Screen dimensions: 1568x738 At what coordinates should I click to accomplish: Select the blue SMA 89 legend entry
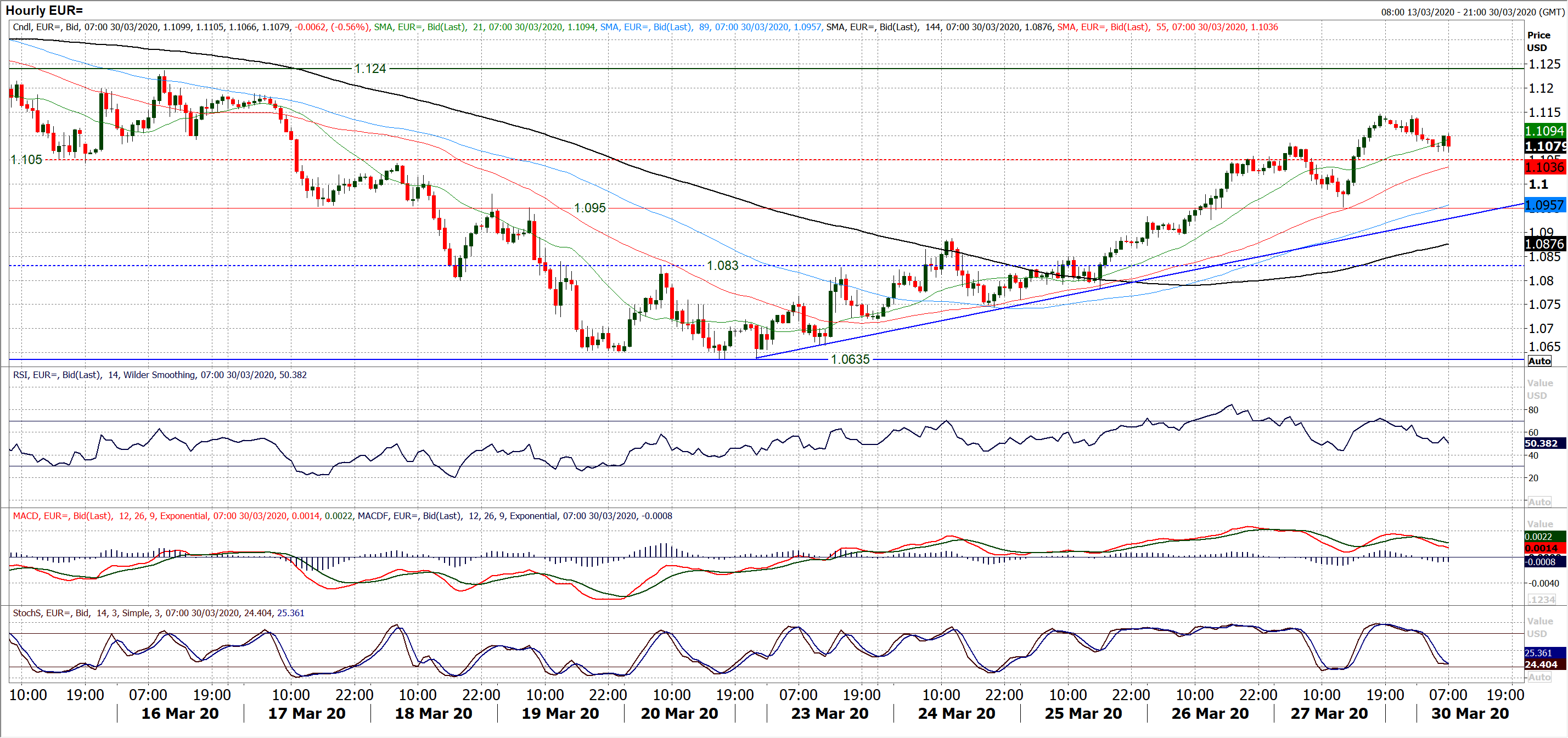click(711, 27)
